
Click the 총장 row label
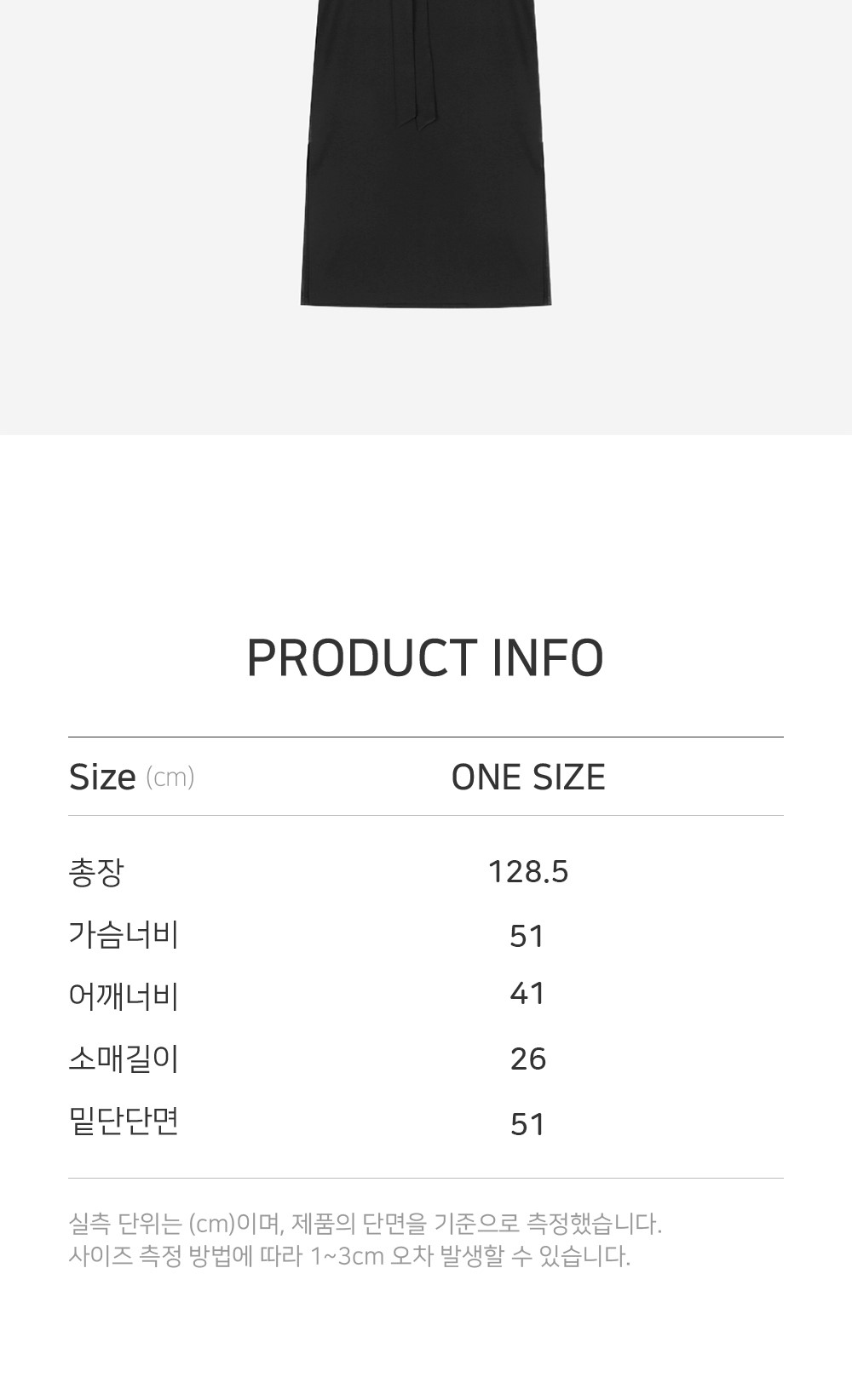pos(96,872)
